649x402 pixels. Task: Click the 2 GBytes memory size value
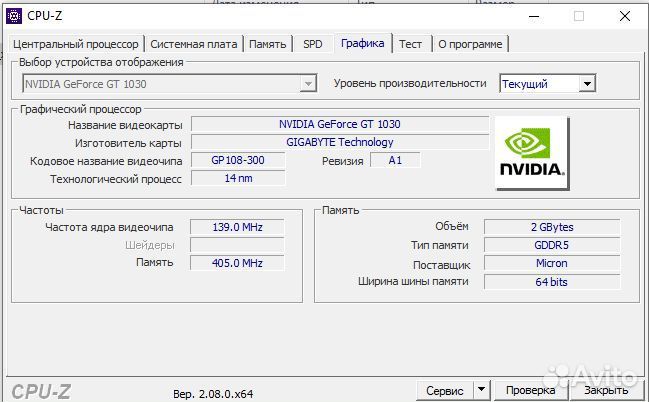[x=552, y=227]
